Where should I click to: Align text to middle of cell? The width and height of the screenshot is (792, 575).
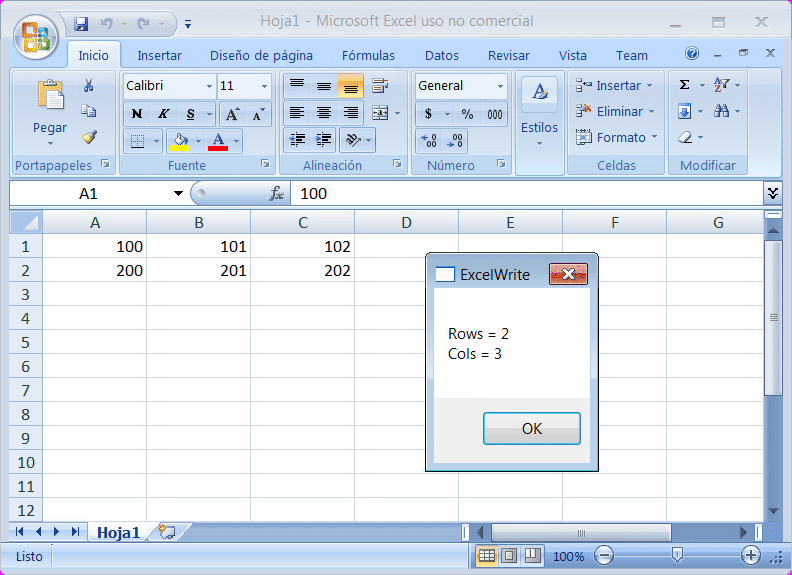324,86
